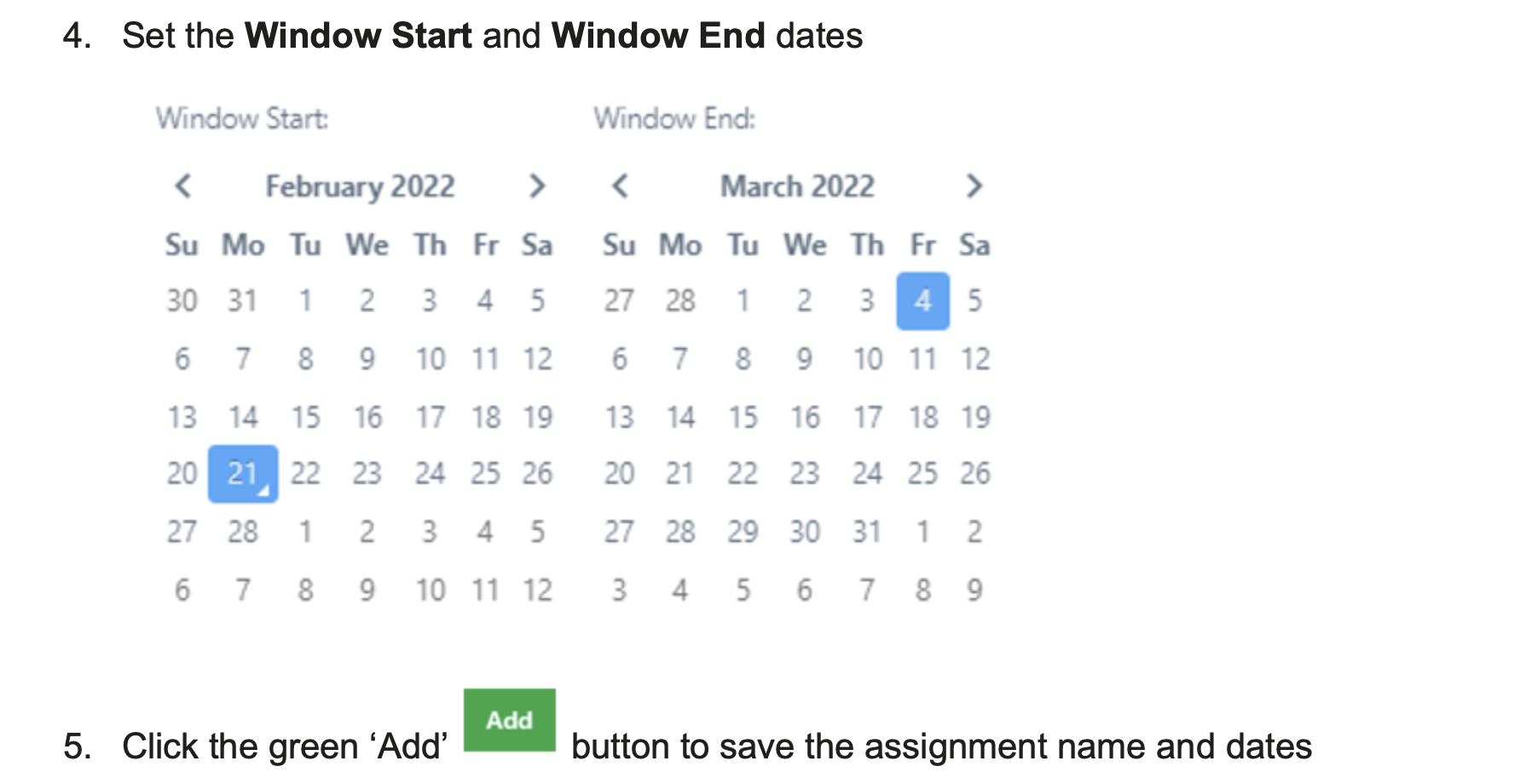This screenshot has width=1526, height=784.
Task: Select March 20 in Window End calendar
Action: tap(620, 474)
